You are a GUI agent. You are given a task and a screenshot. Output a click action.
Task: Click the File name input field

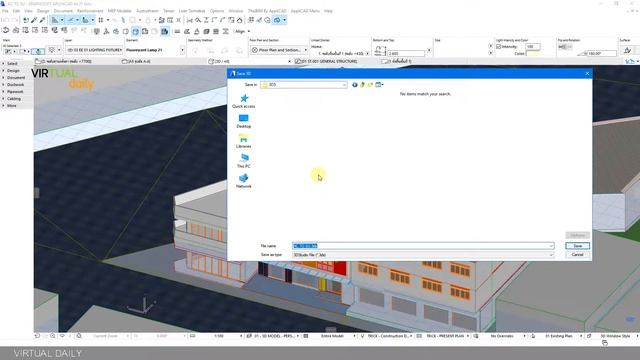pyautogui.click(x=423, y=246)
